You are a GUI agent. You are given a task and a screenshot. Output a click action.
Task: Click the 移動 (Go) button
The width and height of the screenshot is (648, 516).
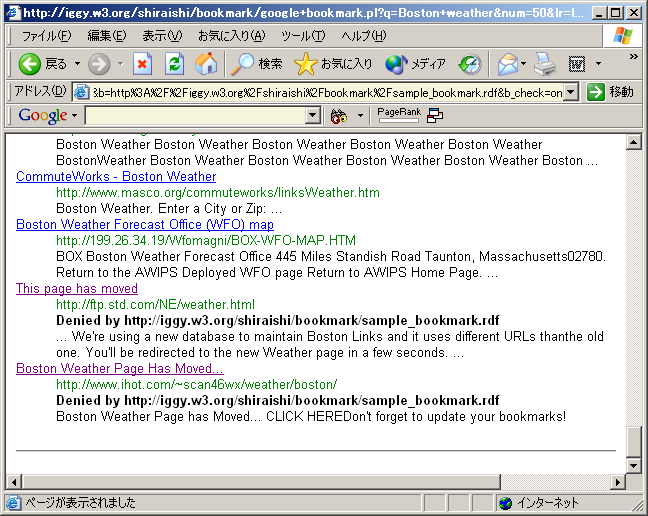[x=610, y=92]
